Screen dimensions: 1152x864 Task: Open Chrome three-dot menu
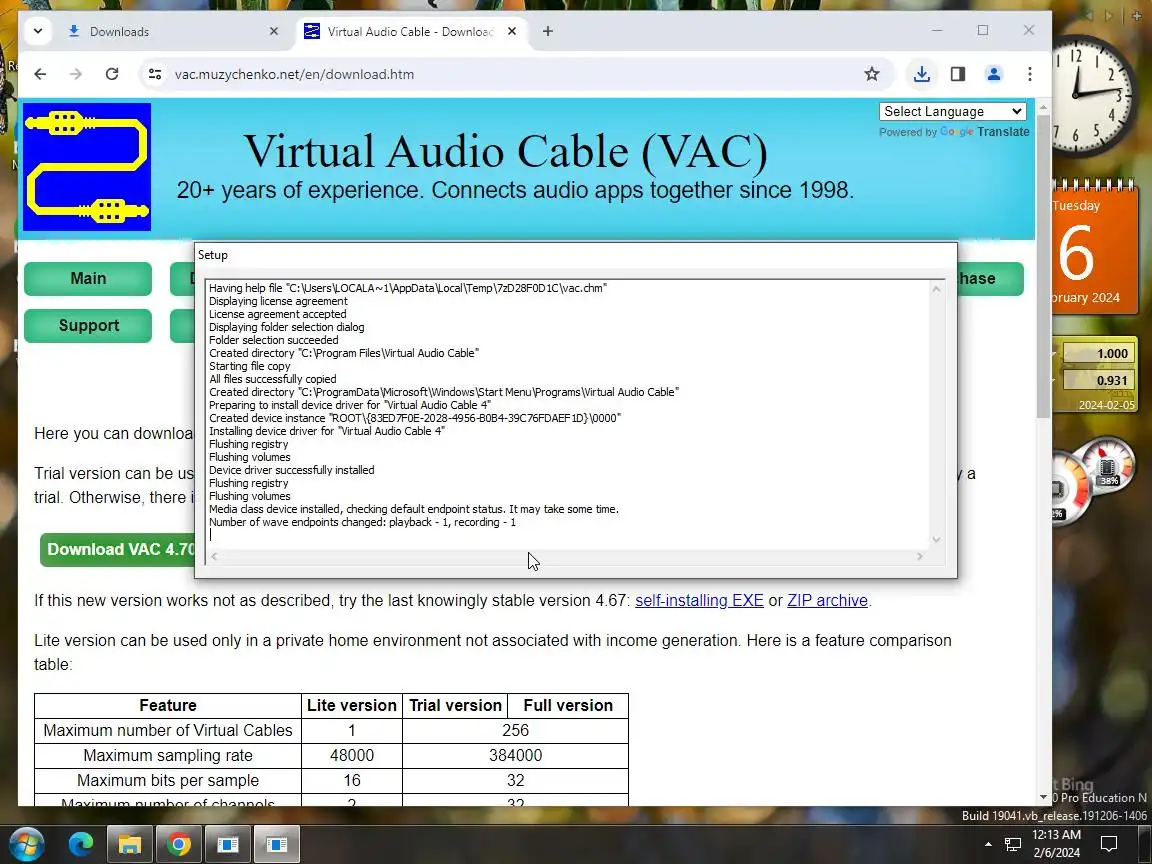pyautogui.click(x=1029, y=74)
